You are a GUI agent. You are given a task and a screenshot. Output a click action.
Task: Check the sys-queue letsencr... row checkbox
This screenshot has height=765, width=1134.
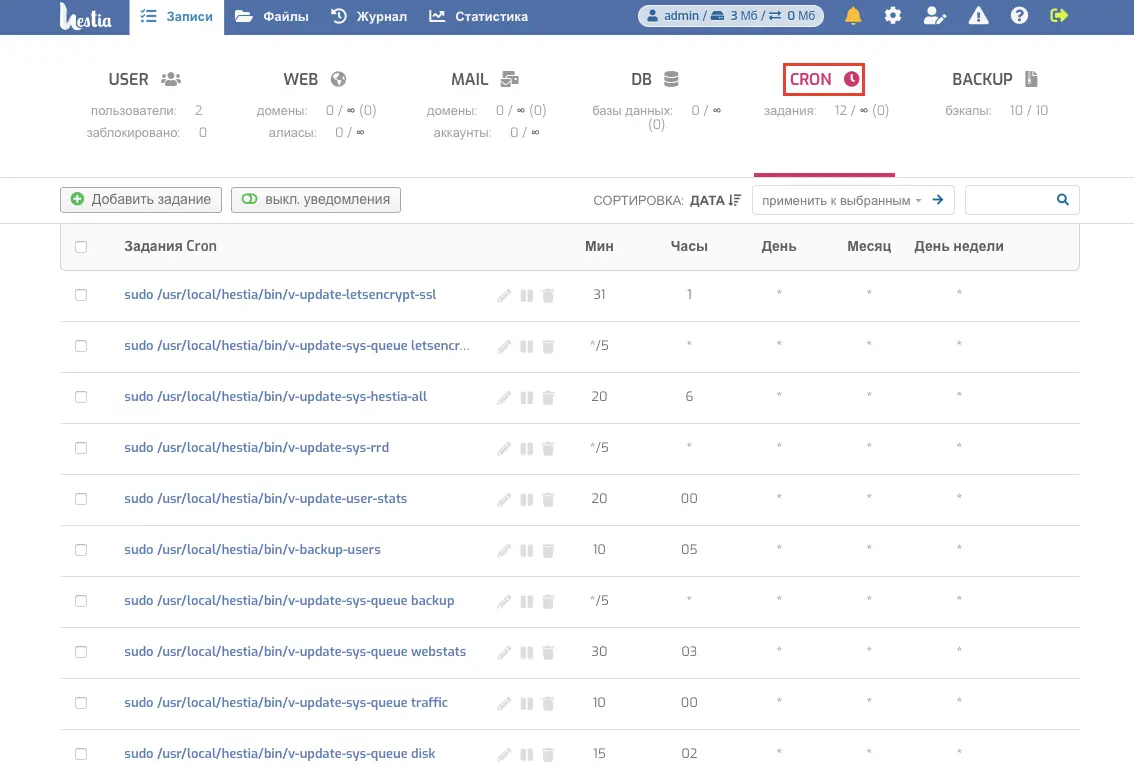(x=81, y=346)
